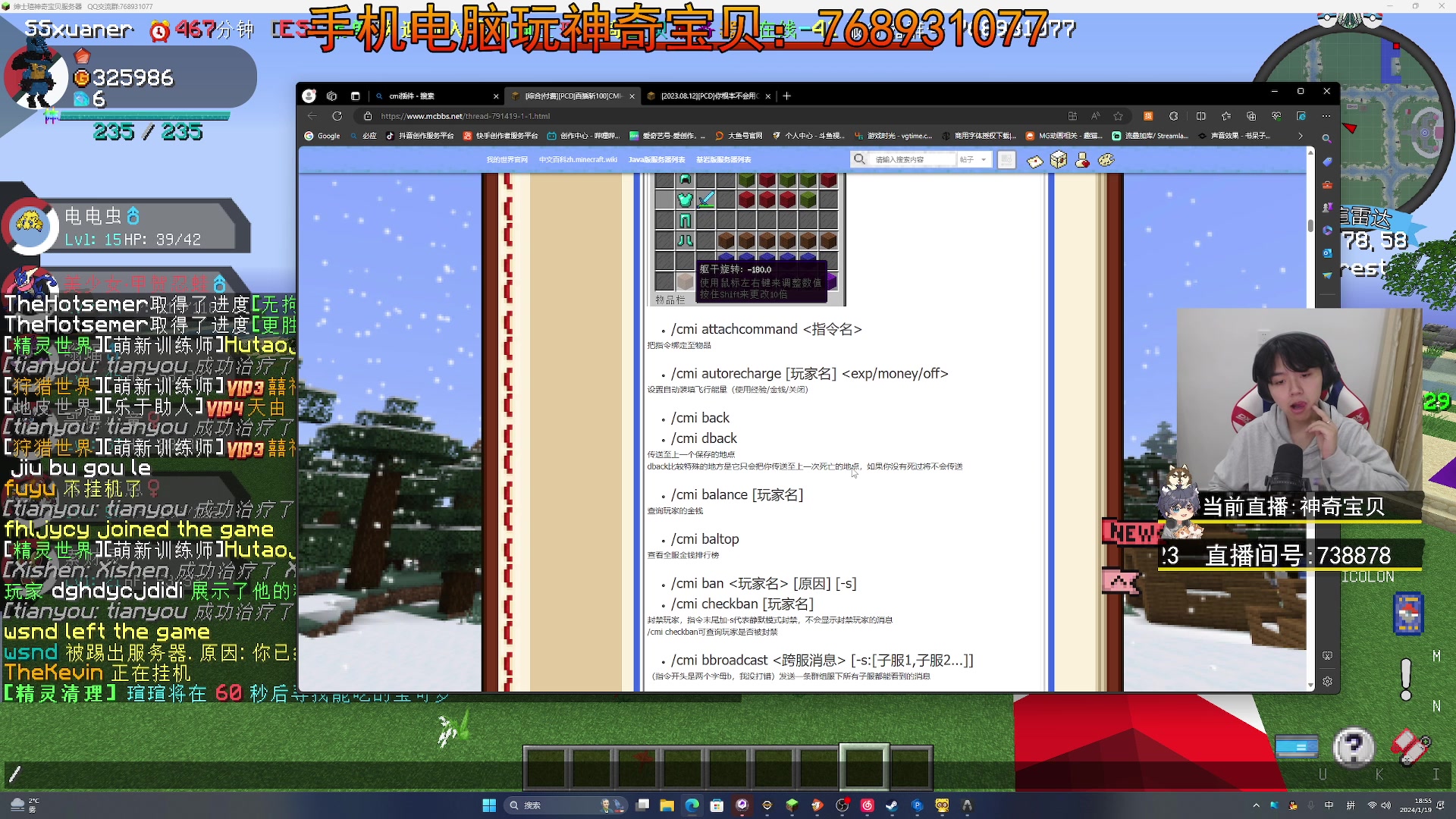The width and height of the screenshot is (1456, 819).
Task: Click the page vertical scrollbar thumb
Action: (x=1310, y=226)
